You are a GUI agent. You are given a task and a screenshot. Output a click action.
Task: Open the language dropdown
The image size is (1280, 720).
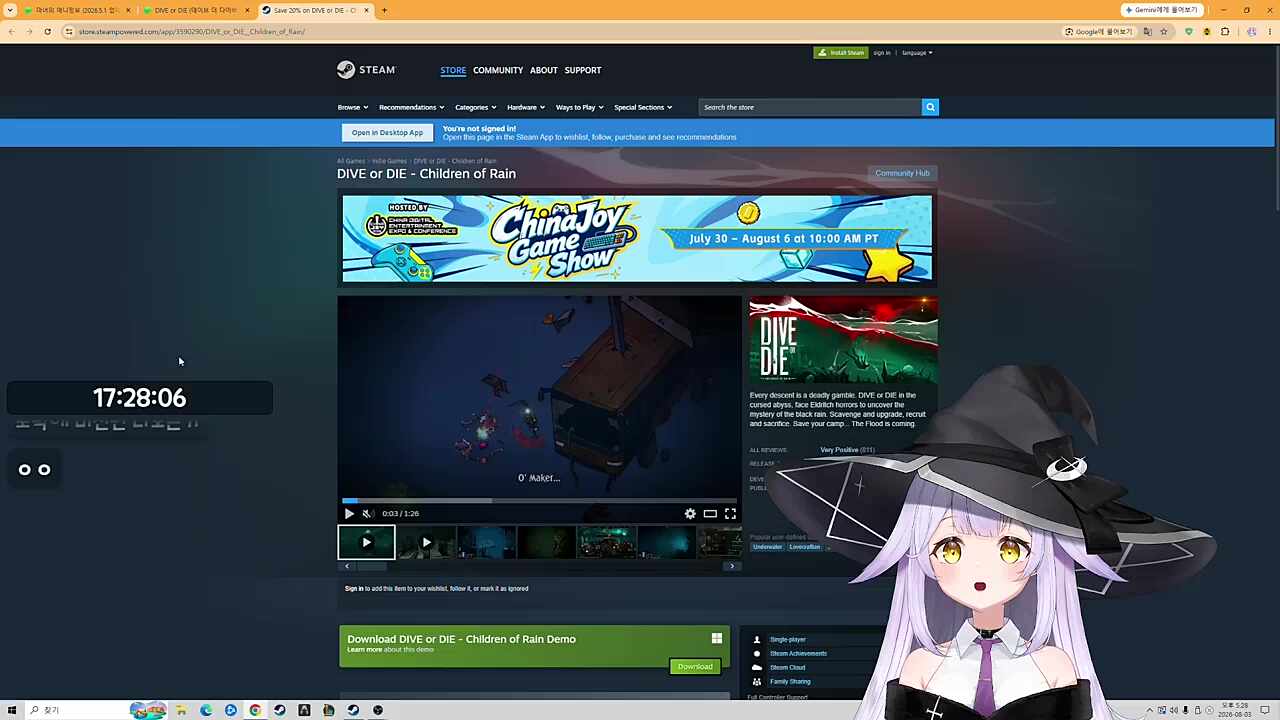click(x=917, y=53)
